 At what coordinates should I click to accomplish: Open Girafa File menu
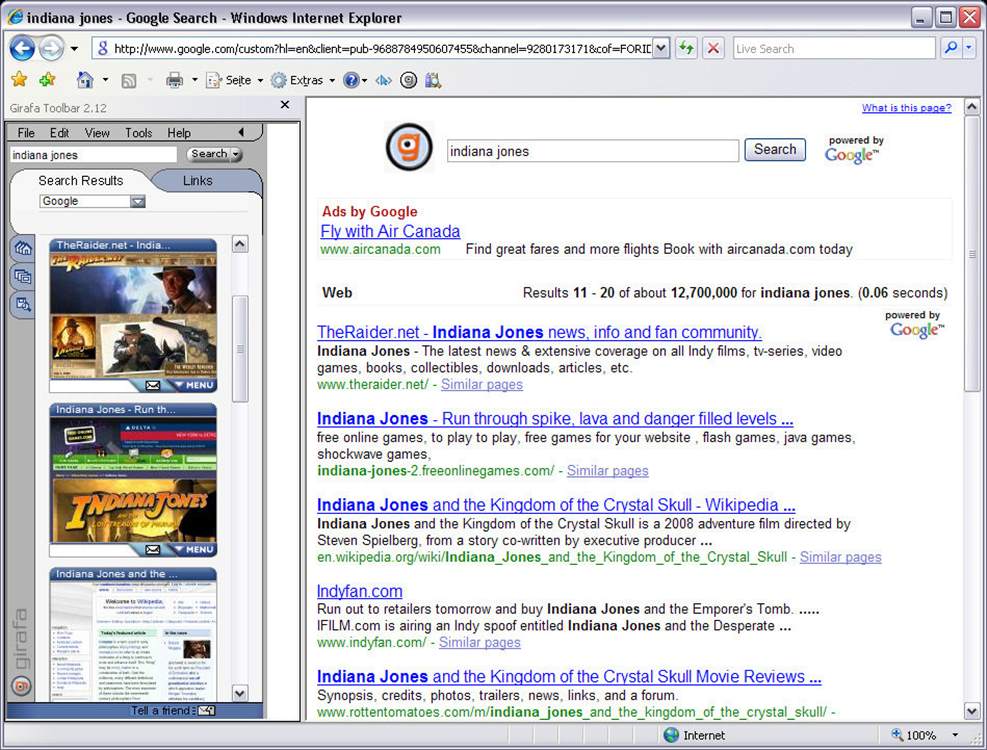click(x=26, y=133)
